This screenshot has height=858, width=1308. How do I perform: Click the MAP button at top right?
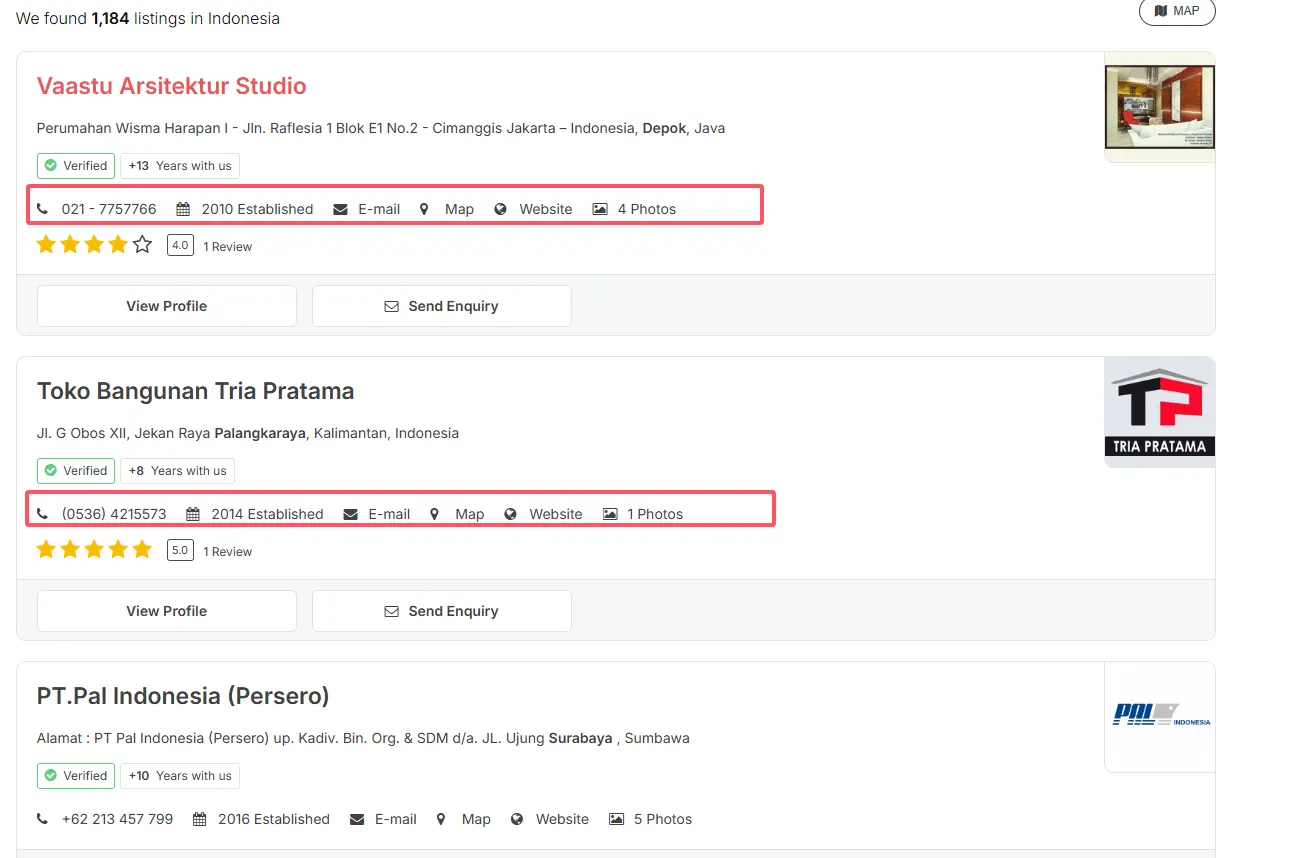[1177, 11]
